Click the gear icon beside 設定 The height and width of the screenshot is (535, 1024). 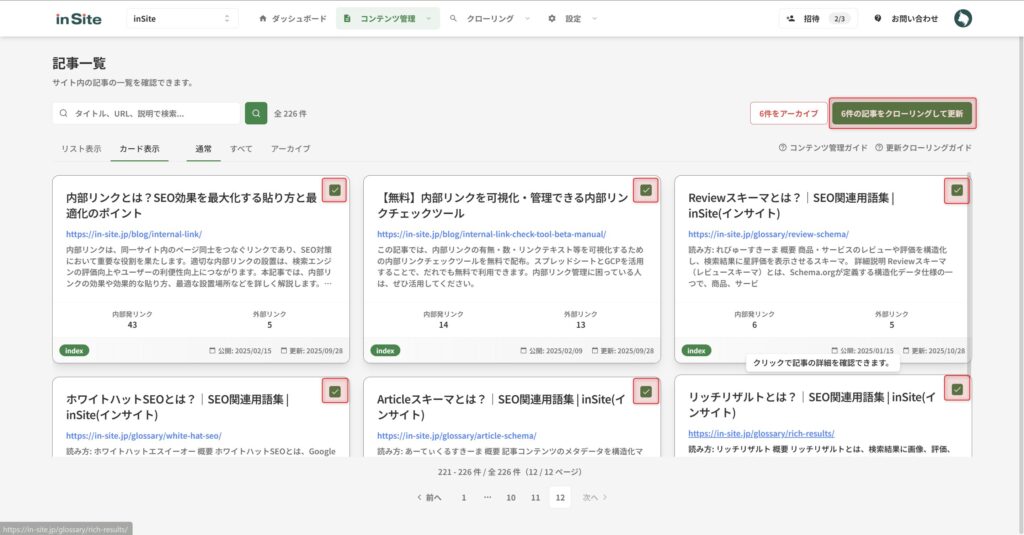click(x=552, y=18)
